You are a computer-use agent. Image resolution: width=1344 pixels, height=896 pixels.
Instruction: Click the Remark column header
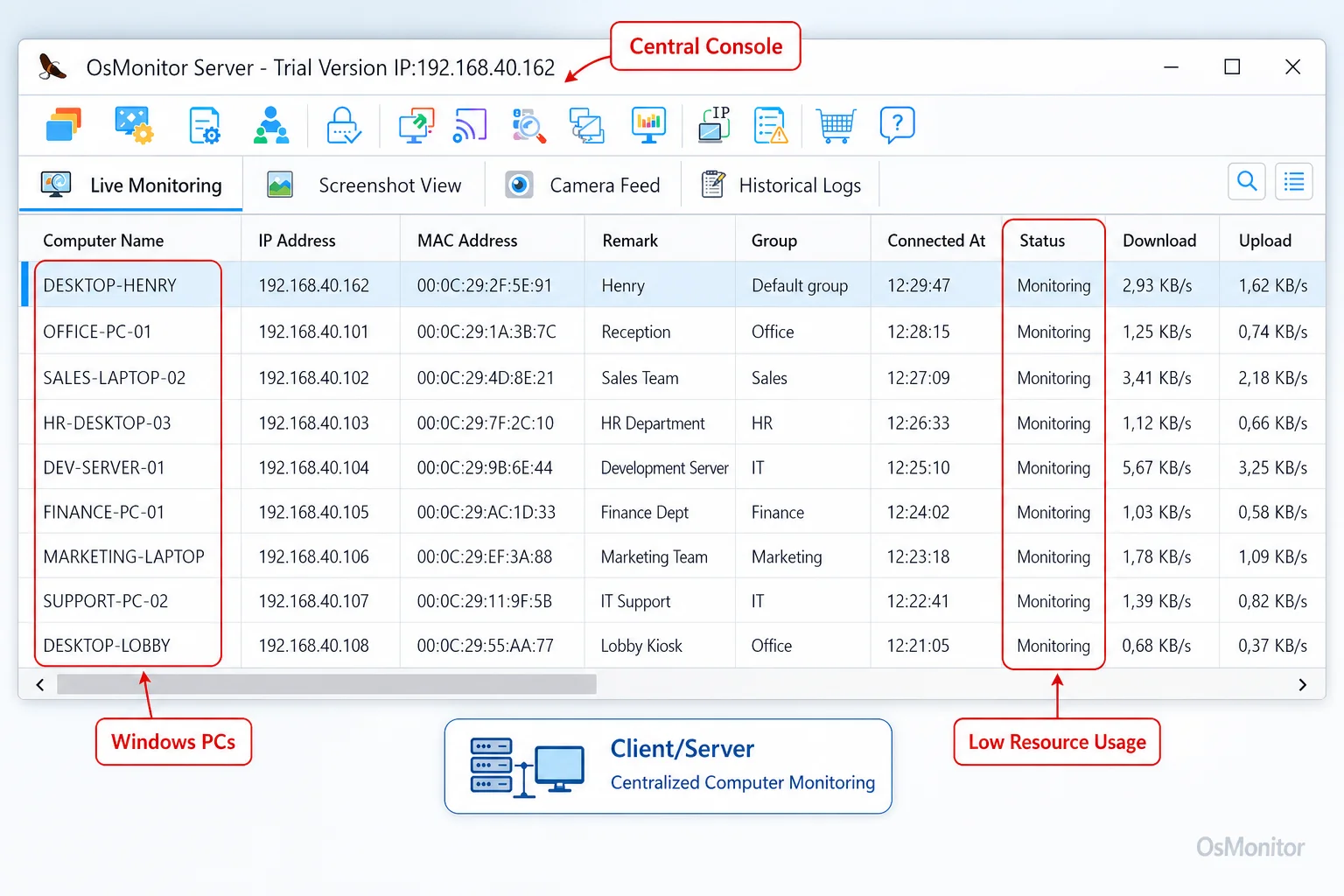630,241
